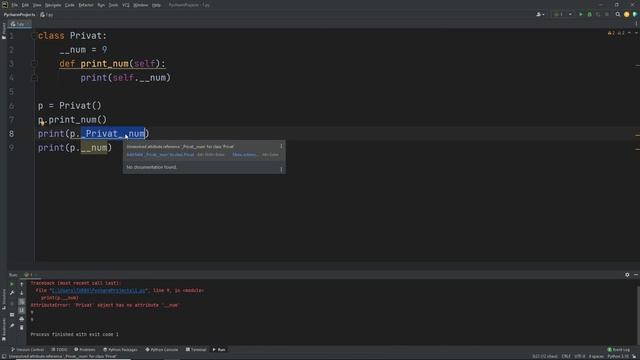Open the Terminal tool window

click(x=196, y=350)
